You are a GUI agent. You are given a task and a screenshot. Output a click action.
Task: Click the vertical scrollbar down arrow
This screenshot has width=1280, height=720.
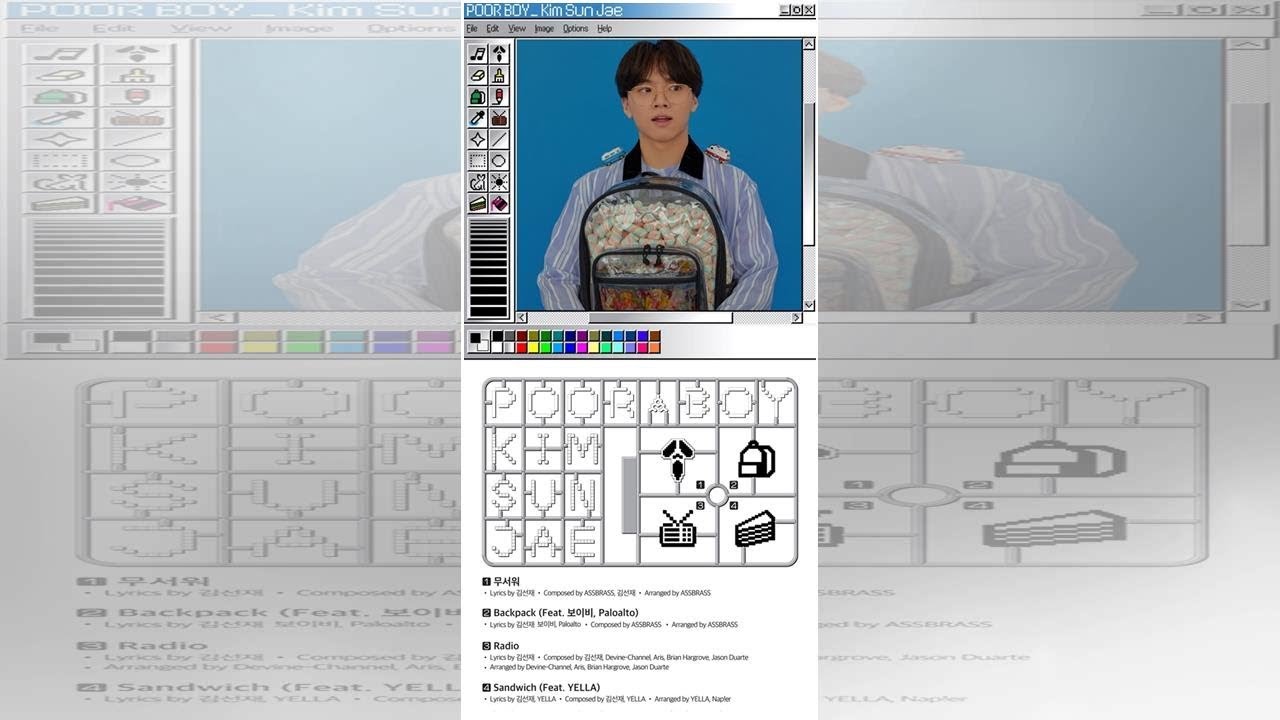coord(809,305)
